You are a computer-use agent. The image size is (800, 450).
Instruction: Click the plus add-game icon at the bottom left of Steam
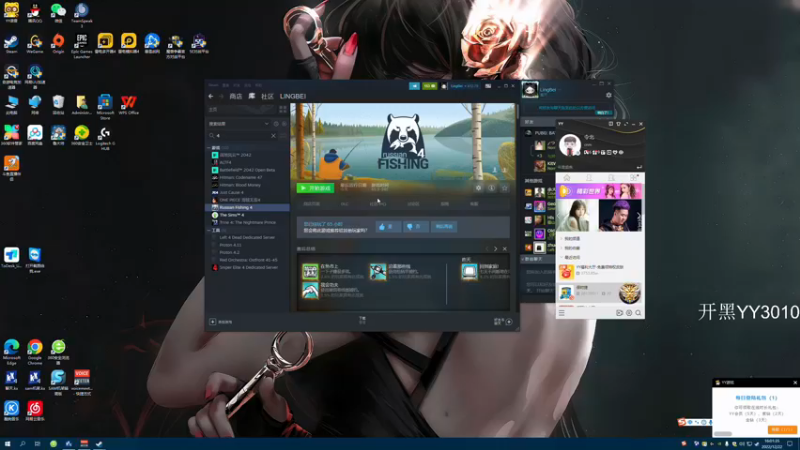(213, 321)
